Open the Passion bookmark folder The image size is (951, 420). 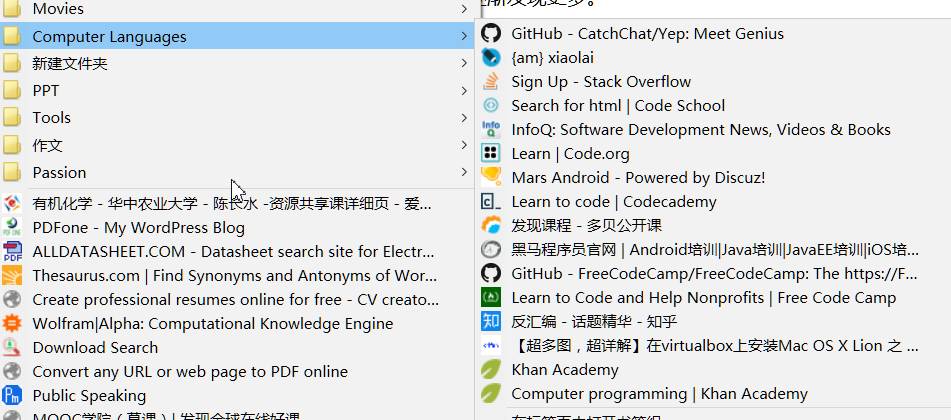coord(237,172)
